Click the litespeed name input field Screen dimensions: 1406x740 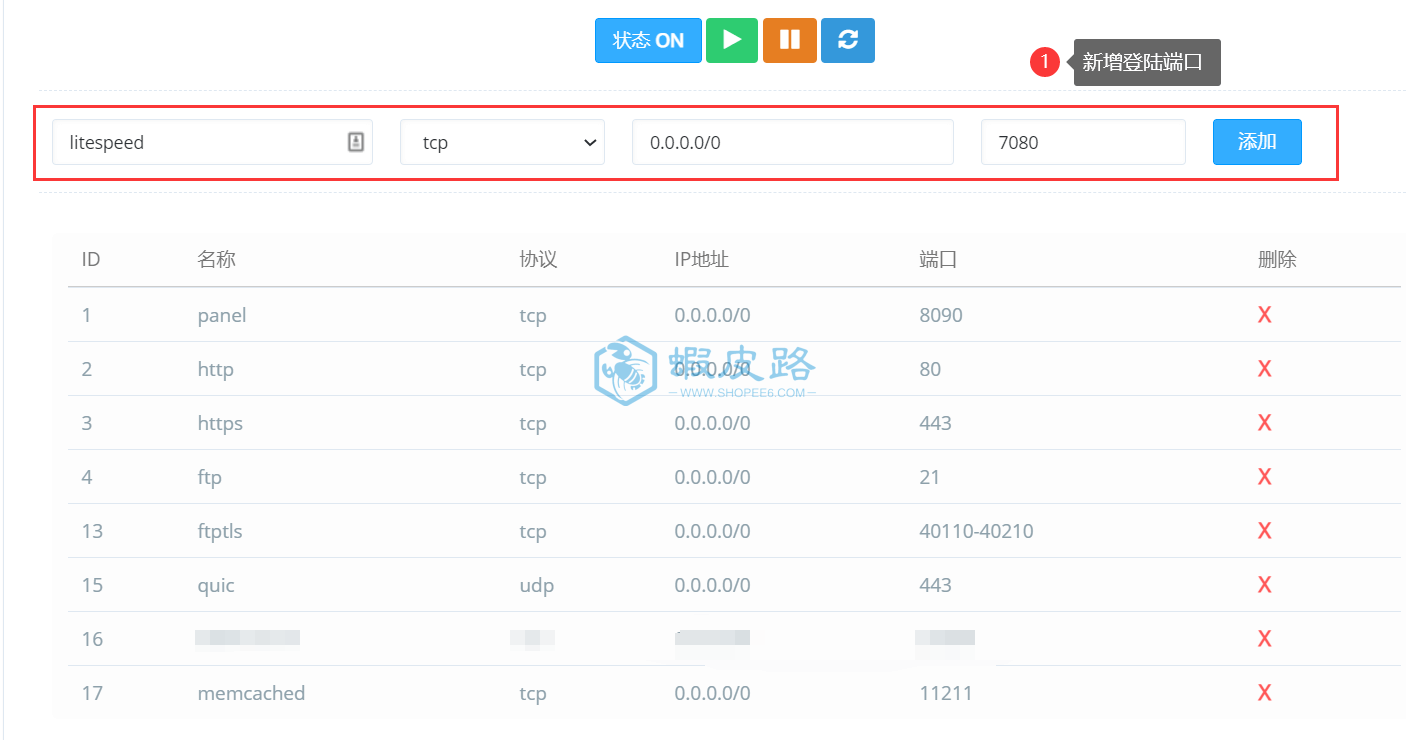point(212,142)
